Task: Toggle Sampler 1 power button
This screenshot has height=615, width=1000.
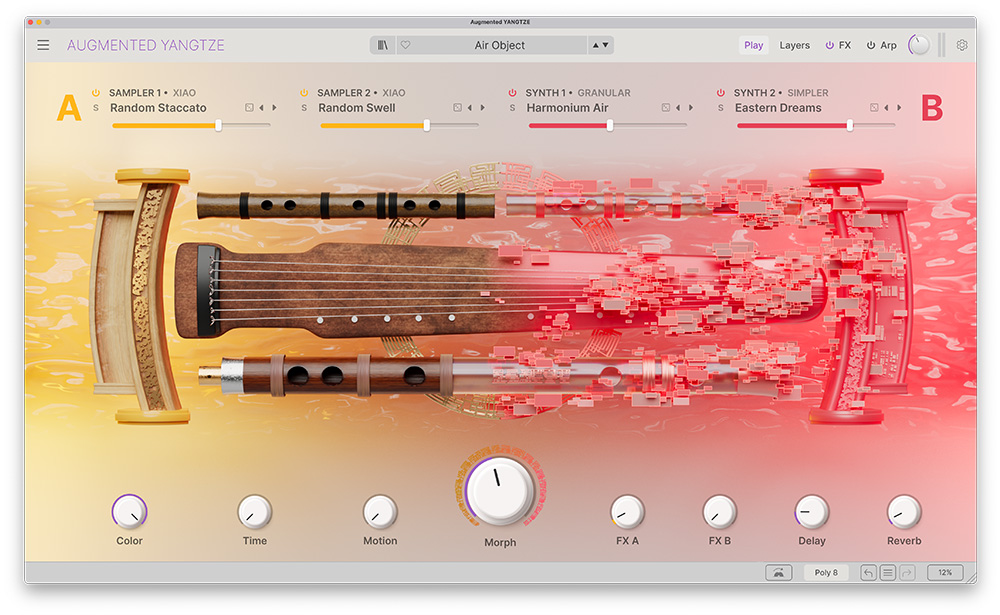Action: (97, 93)
